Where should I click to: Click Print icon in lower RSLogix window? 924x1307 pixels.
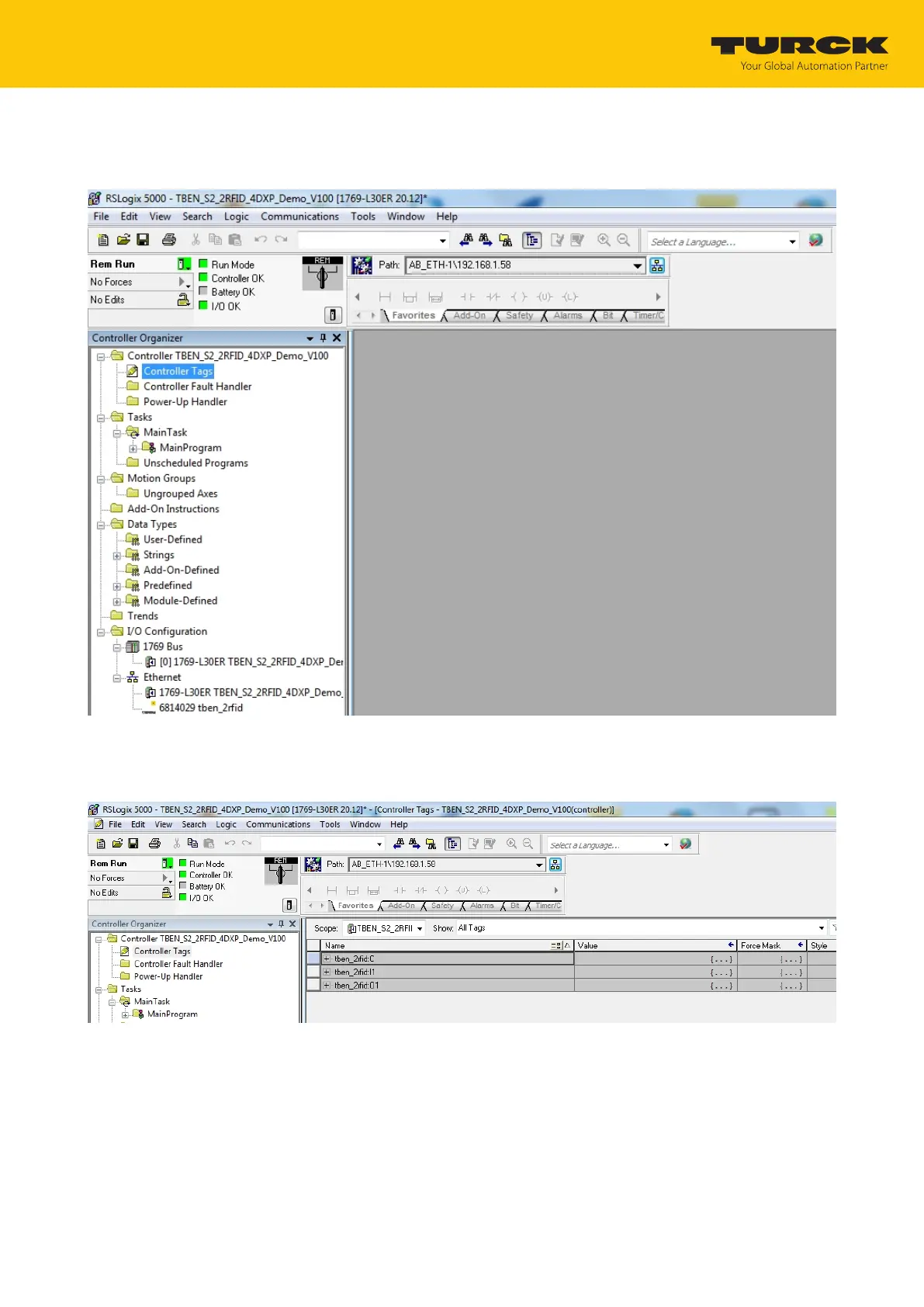[x=154, y=844]
